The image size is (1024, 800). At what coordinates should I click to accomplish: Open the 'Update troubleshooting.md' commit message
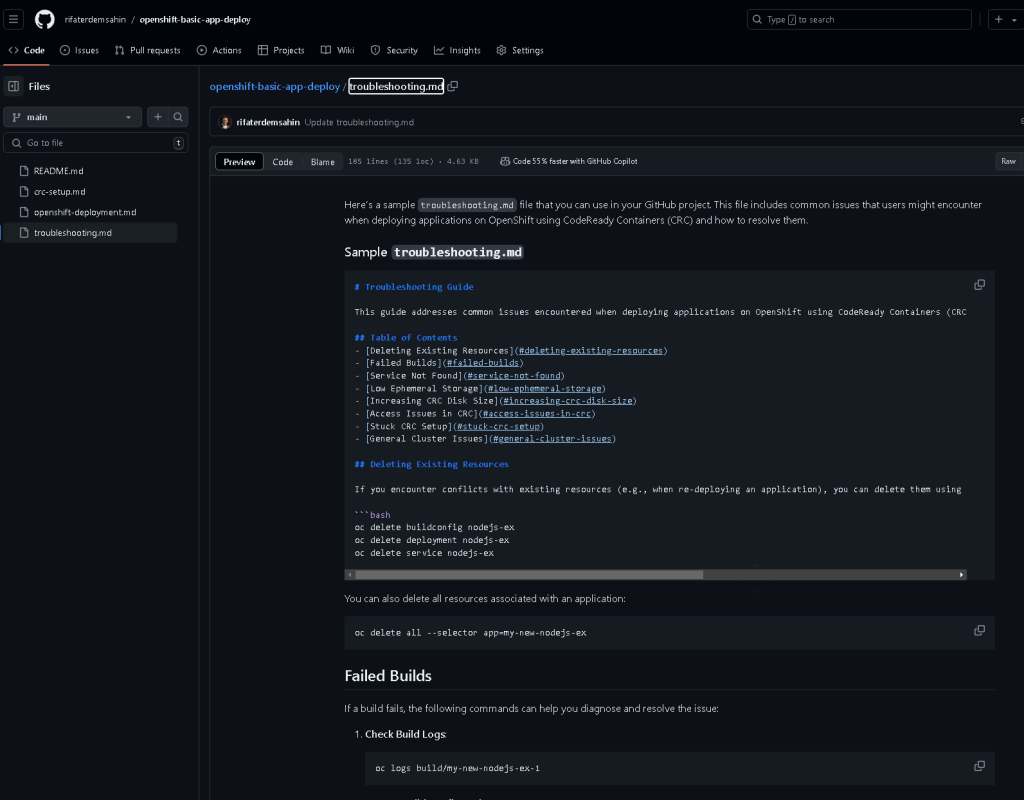359,122
